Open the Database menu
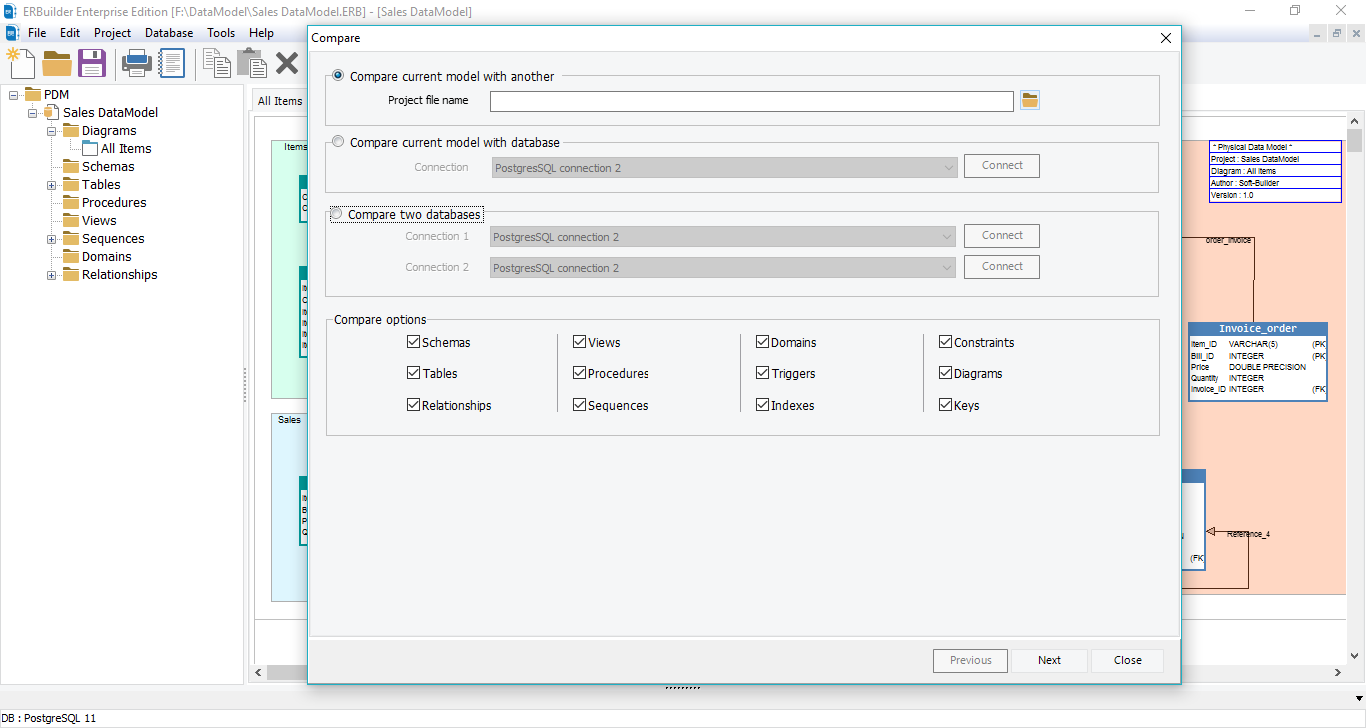1366x728 pixels. (168, 32)
